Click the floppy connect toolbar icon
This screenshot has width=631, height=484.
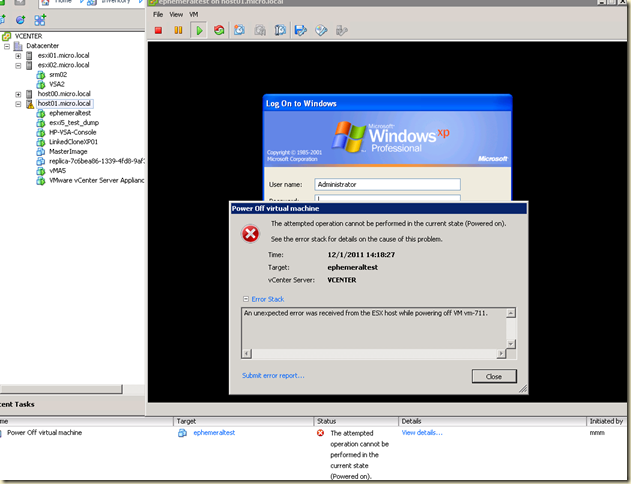[x=301, y=30]
